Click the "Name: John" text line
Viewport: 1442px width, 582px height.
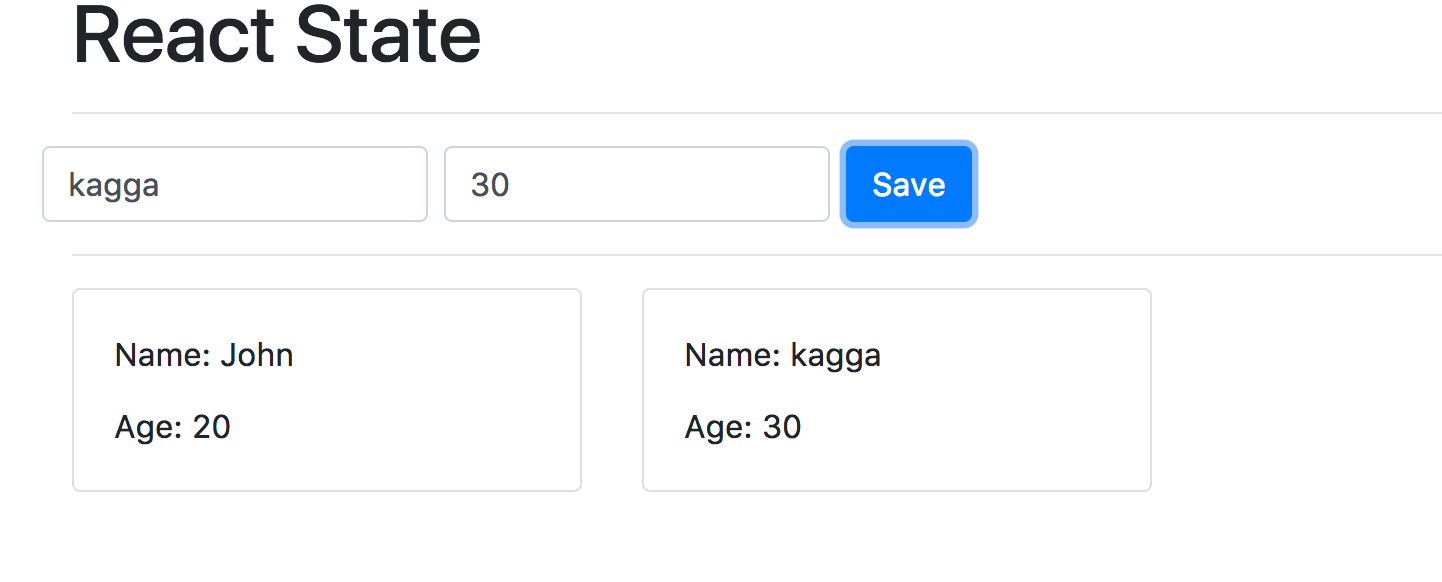click(x=204, y=355)
